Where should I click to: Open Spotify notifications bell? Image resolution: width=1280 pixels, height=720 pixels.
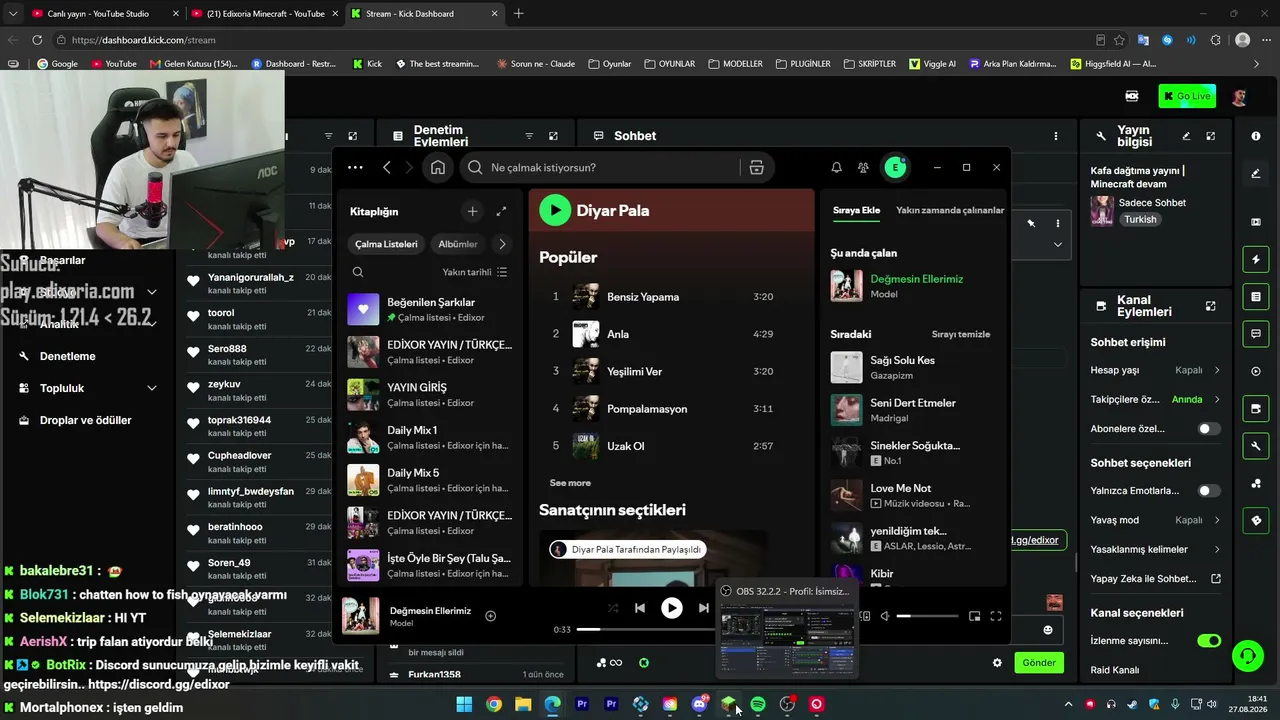point(837,168)
